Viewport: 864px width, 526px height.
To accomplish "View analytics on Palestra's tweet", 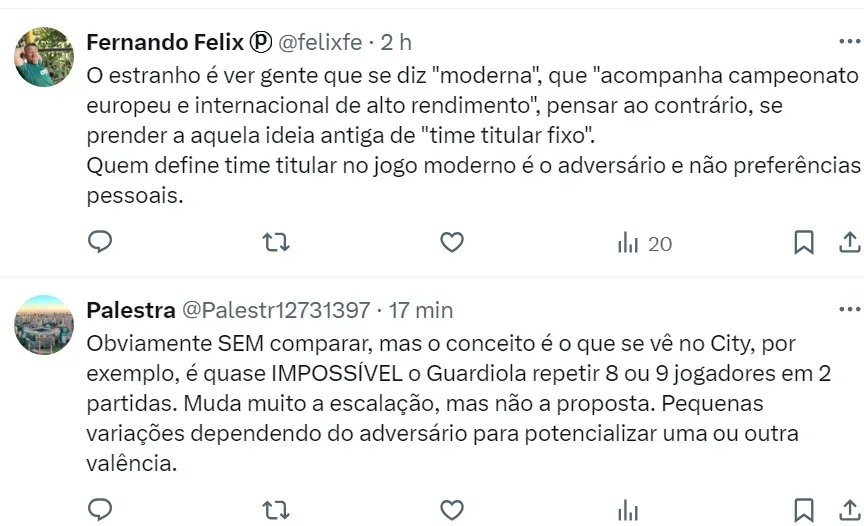I will (628, 510).
